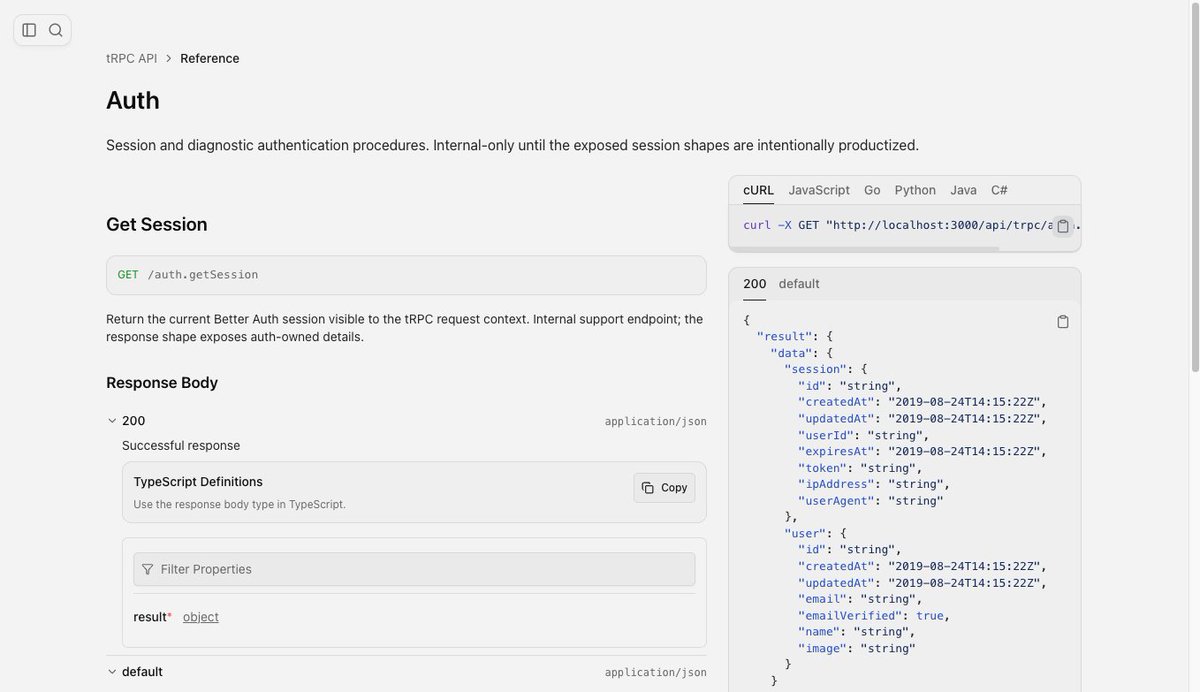Image resolution: width=1200 pixels, height=692 pixels.
Task: Click the "ipAddress" JSON line
Action: coord(874,484)
